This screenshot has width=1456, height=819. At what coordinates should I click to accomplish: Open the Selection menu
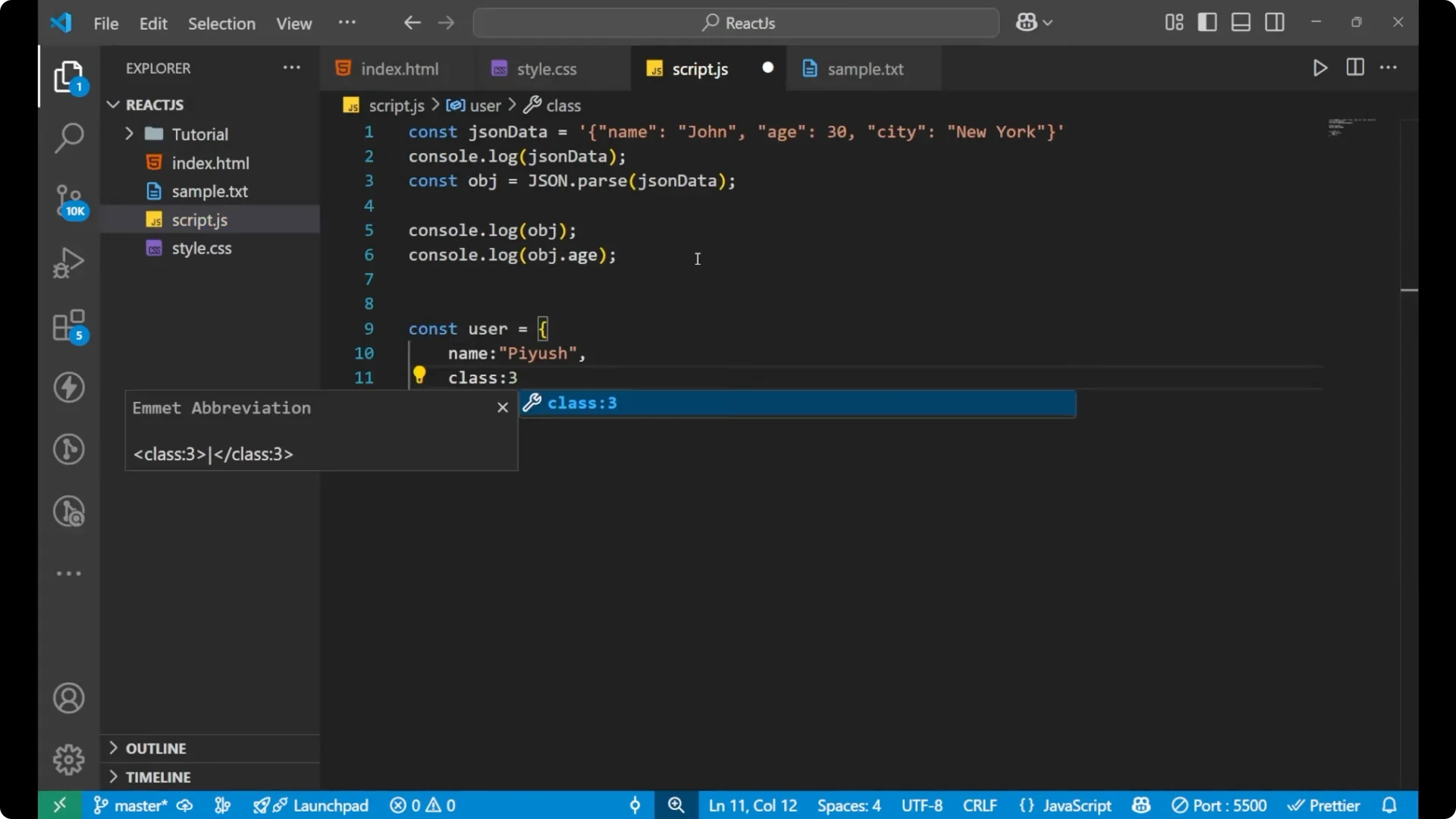221,24
